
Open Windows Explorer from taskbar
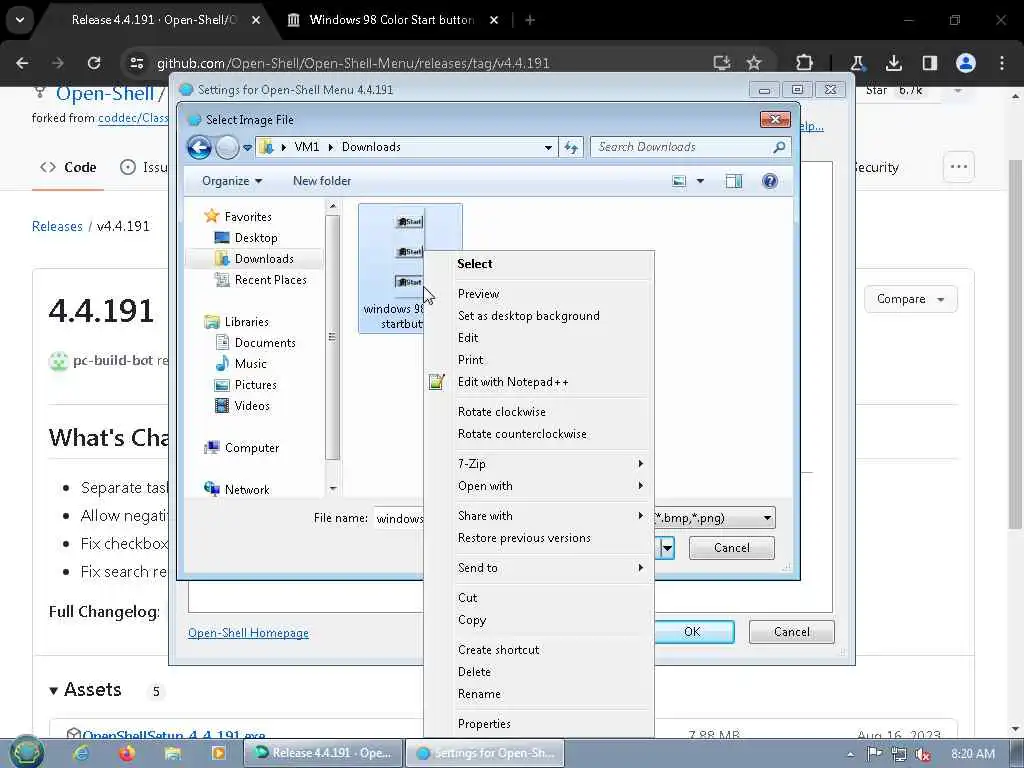172,753
